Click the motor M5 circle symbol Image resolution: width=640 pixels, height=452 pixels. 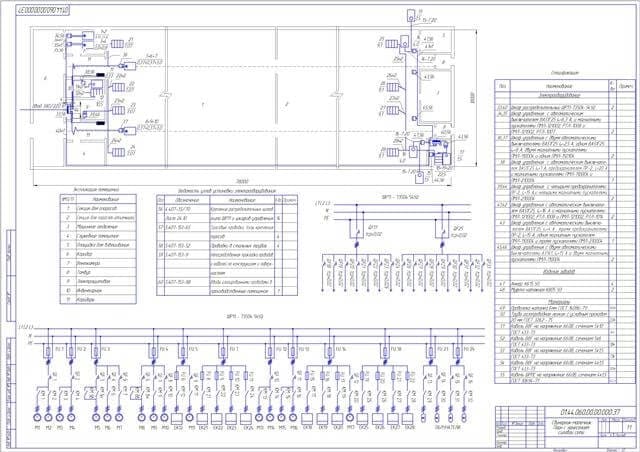[96, 417]
